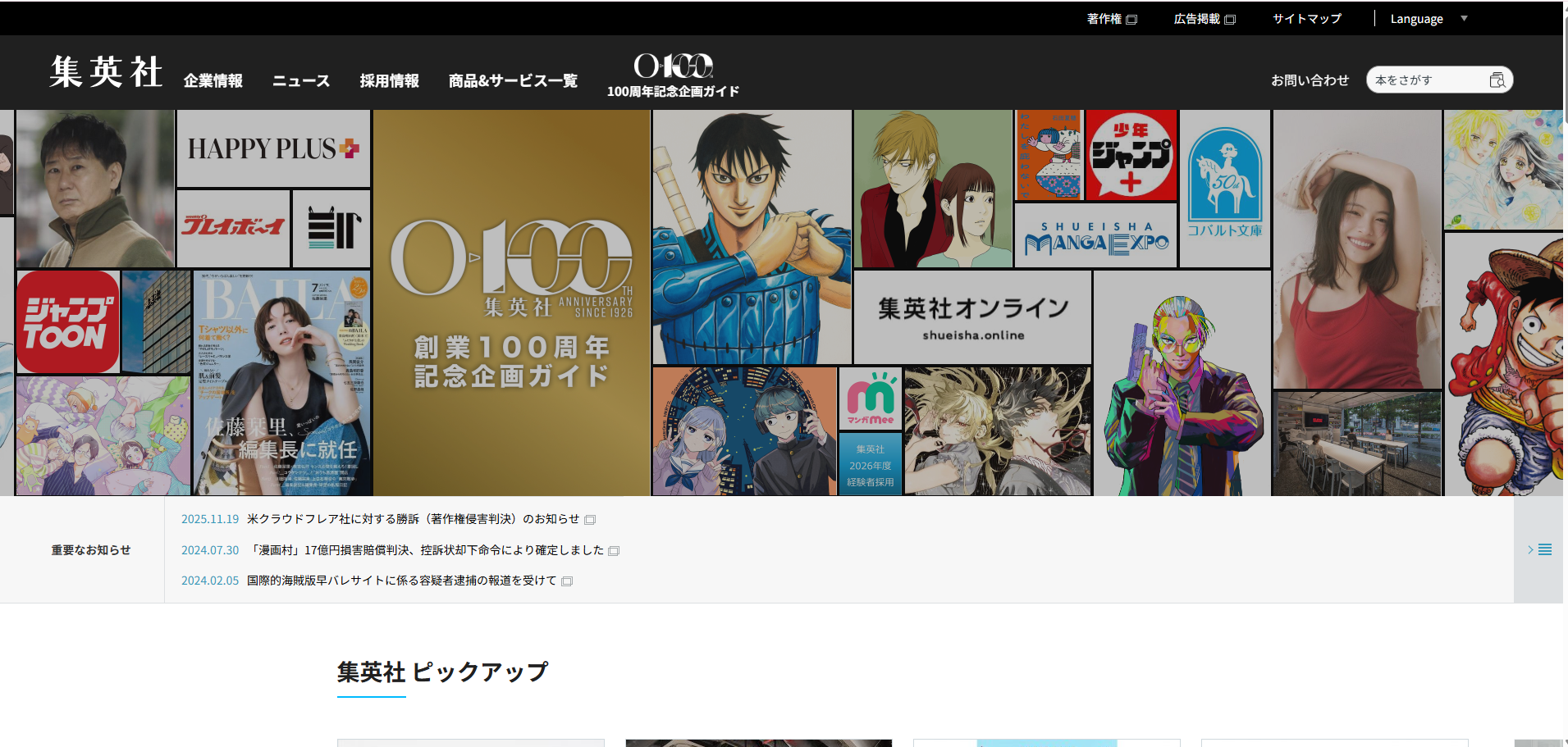Image resolution: width=1568 pixels, height=747 pixels.
Task: Open the 広告掲載 advertising link
Action: 1197,19
